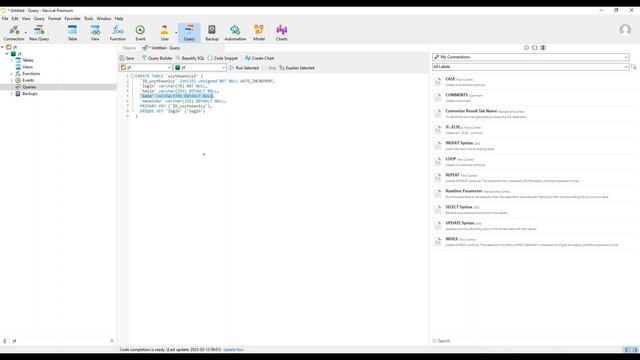The height and width of the screenshot is (360, 640).
Task: Click the WHILE snippet icon
Action: pos(438,242)
